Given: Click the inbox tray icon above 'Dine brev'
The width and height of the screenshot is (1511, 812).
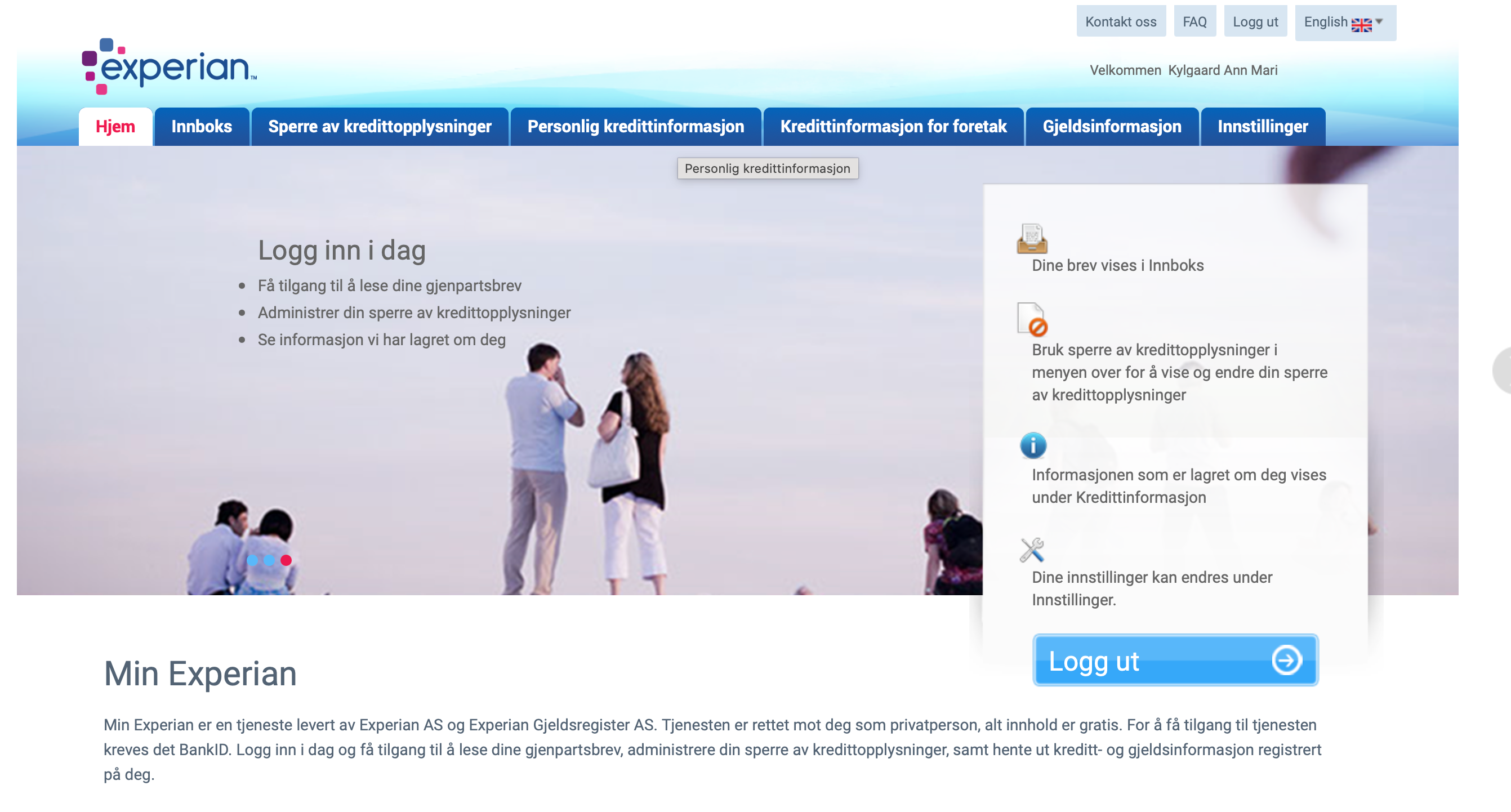Looking at the screenshot, I should pyautogui.click(x=1032, y=238).
